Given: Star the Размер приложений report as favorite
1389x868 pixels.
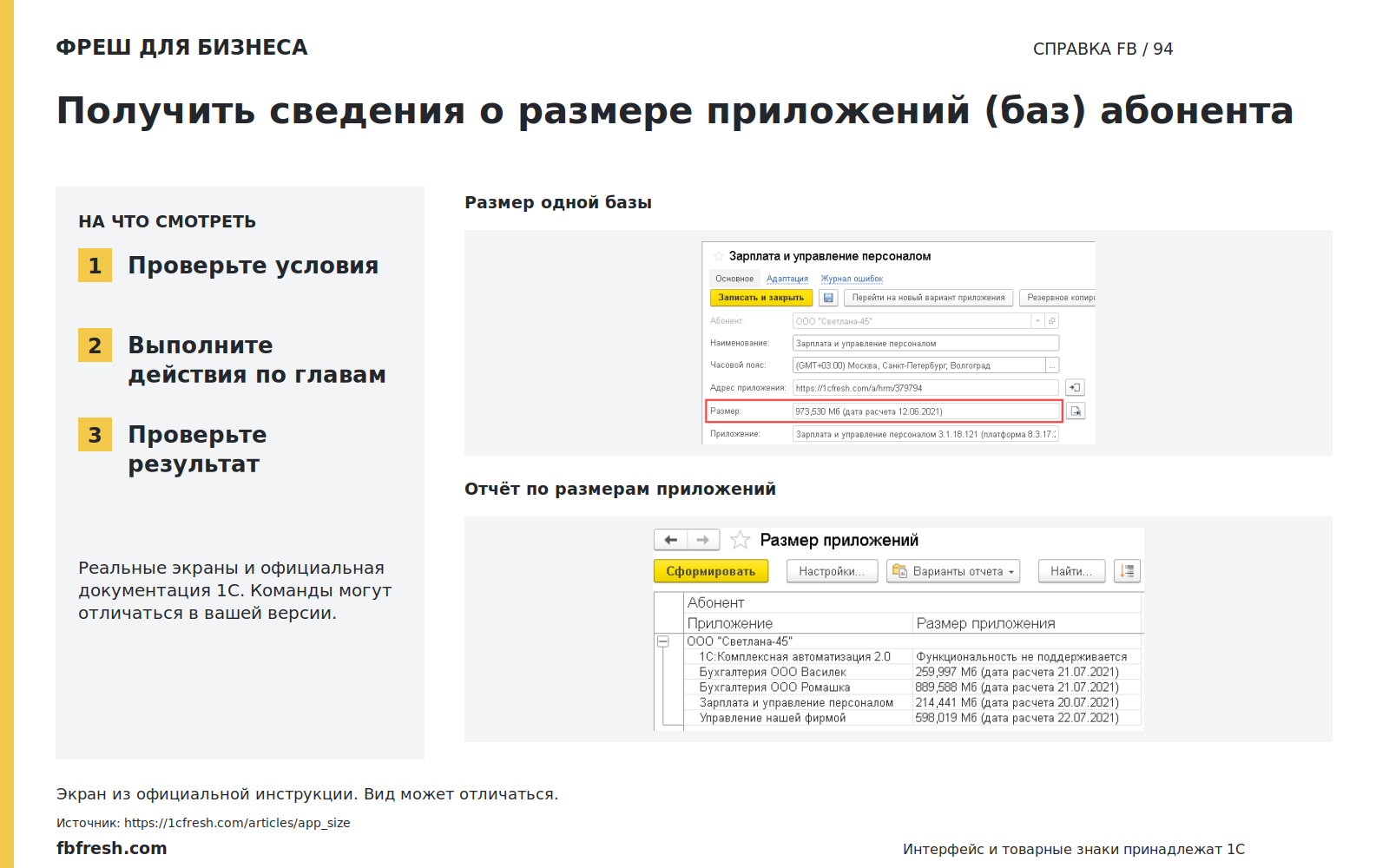Looking at the screenshot, I should [740, 540].
